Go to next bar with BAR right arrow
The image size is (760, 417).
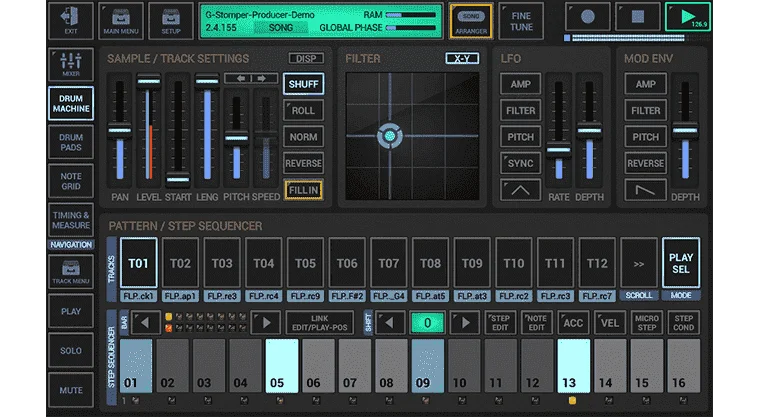pyautogui.click(x=266, y=322)
